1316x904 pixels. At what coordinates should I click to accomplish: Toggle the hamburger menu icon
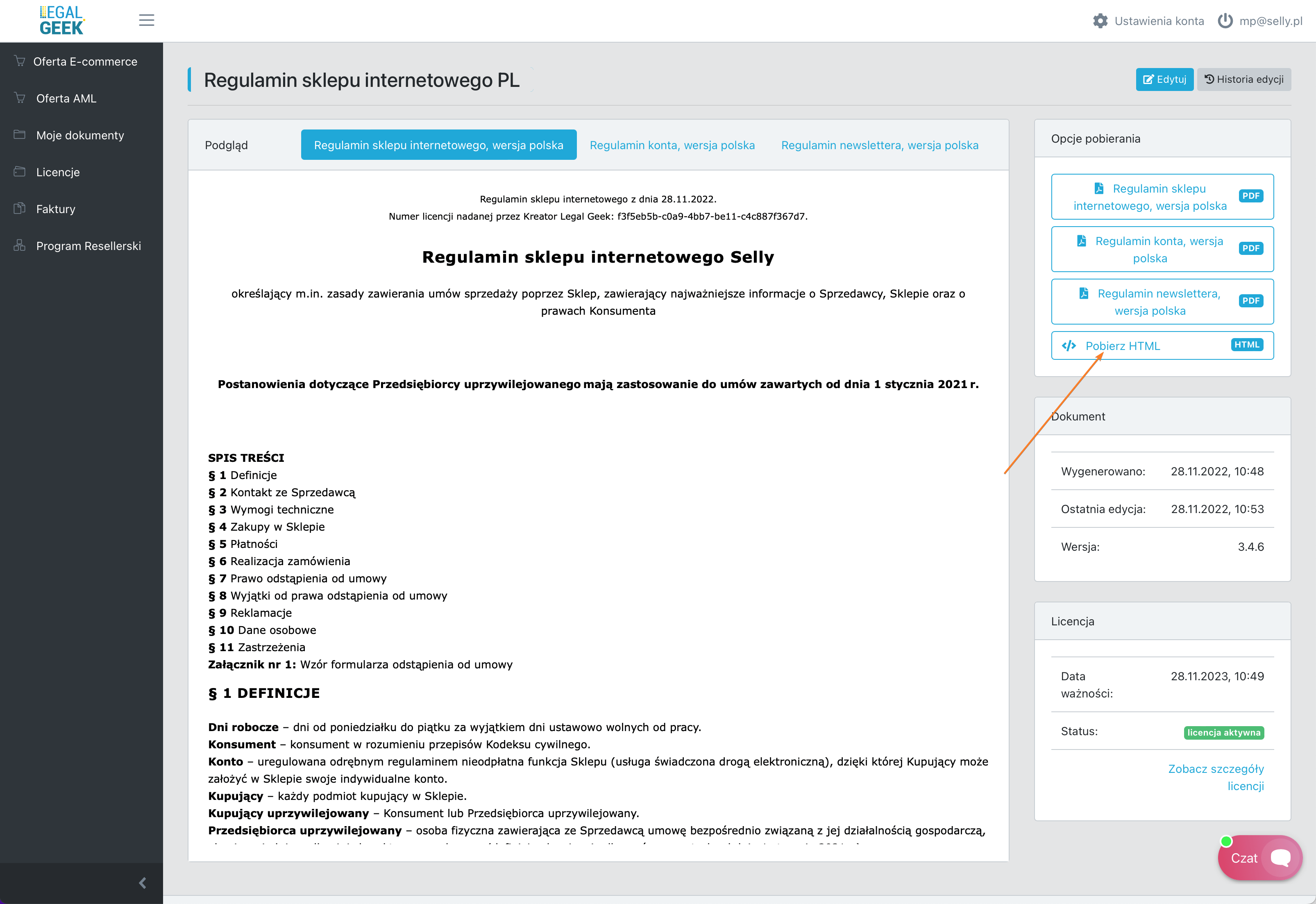point(147,20)
